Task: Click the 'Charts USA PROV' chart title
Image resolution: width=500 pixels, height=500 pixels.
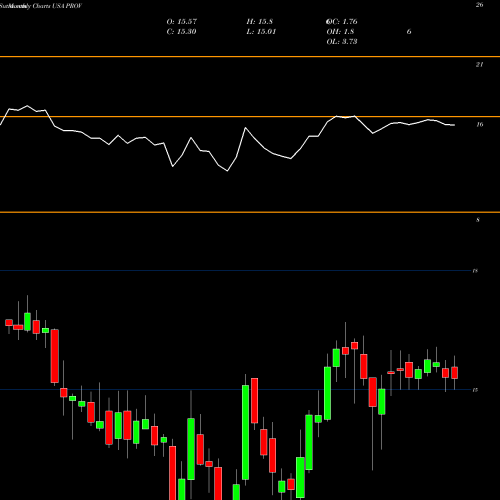Action: pyautogui.click(x=57, y=6)
